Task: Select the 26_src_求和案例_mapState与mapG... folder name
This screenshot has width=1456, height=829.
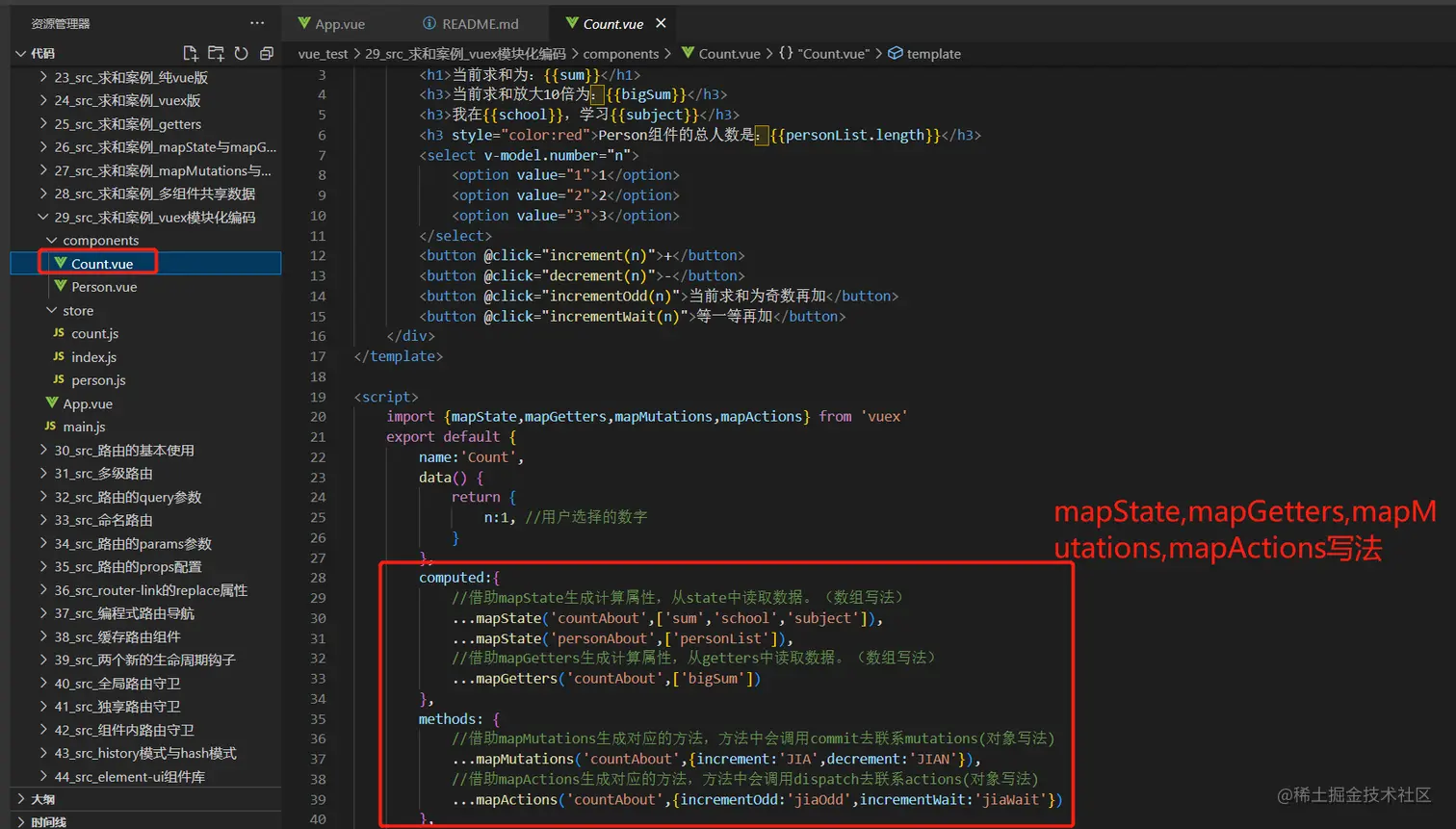Action: 166,147
